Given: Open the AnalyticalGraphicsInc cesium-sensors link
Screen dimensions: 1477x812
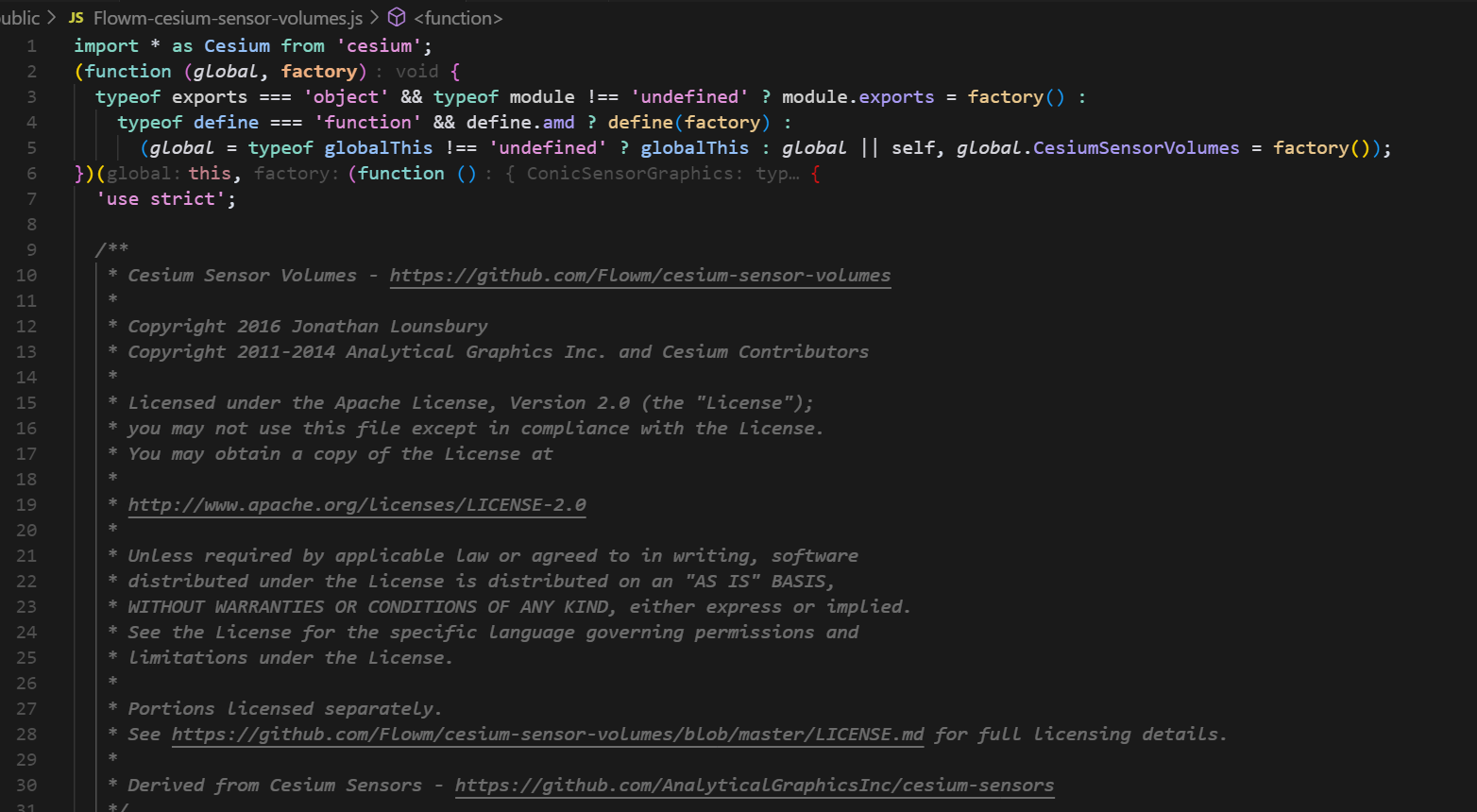Looking at the screenshot, I should coord(755,785).
